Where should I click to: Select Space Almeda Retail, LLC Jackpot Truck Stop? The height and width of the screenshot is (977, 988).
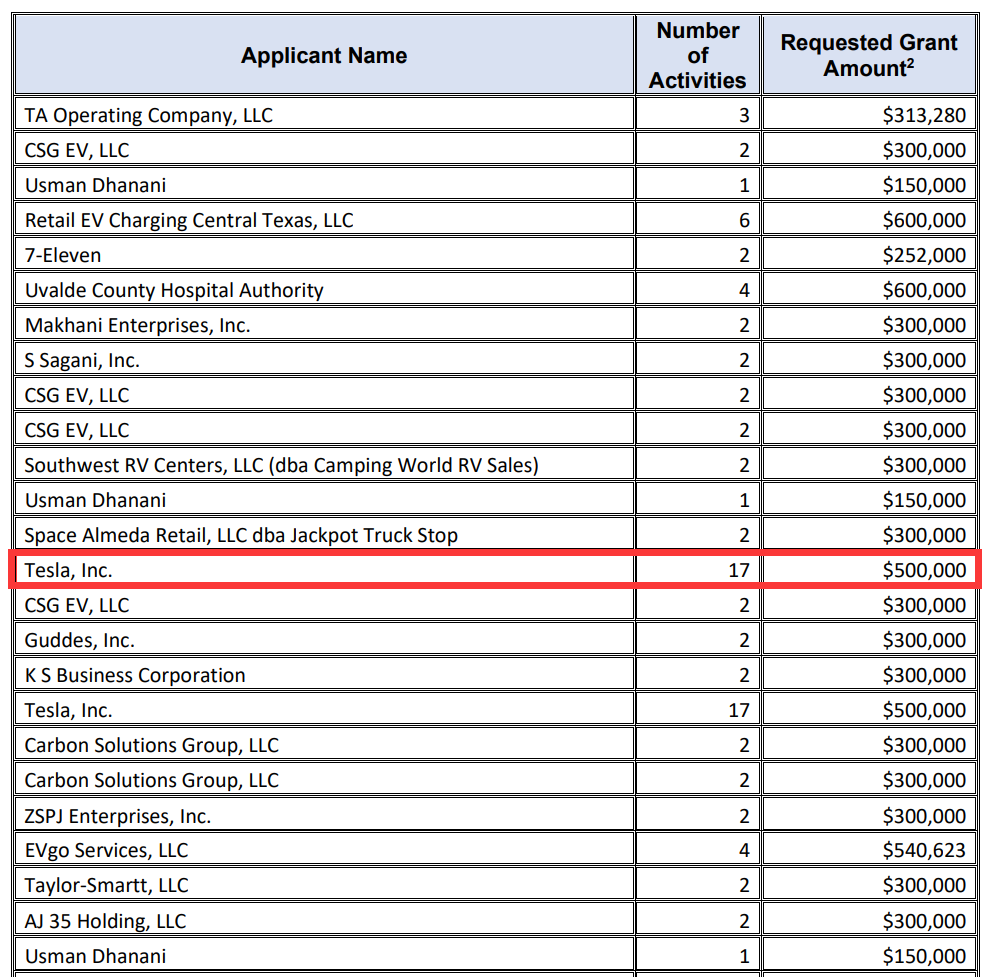[x=324, y=535]
